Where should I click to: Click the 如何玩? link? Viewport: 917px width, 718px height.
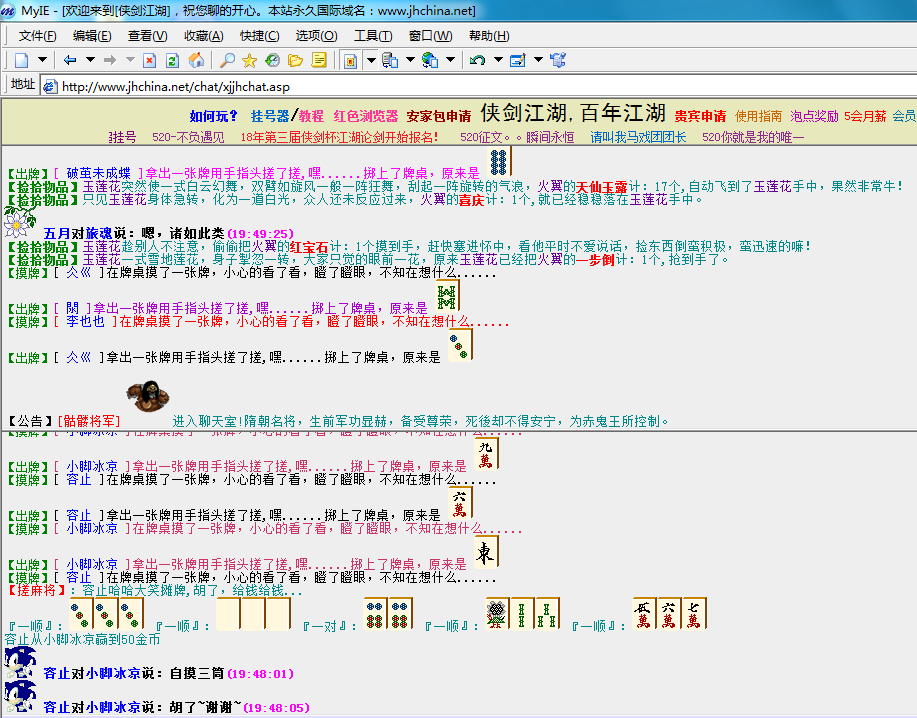pyautogui.click(x=213, y=116)
